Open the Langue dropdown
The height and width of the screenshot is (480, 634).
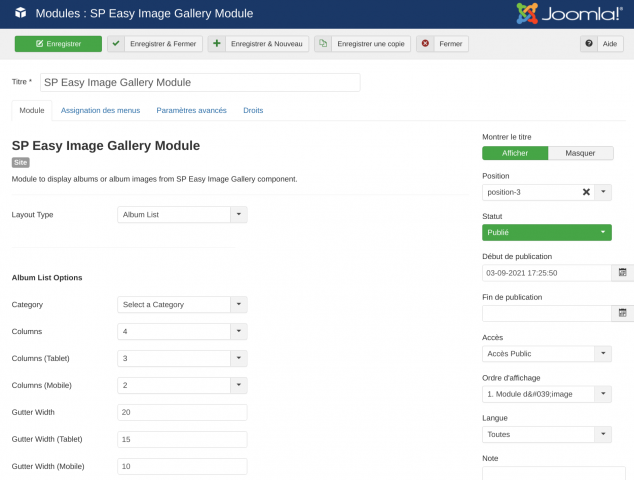click(547, 434)
